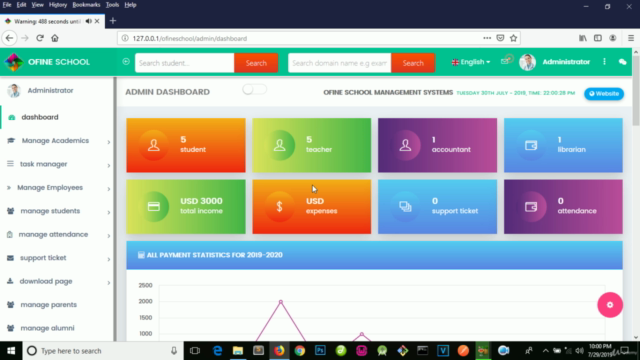Expand the Manage Employees submenu arrow

(109, 189)
